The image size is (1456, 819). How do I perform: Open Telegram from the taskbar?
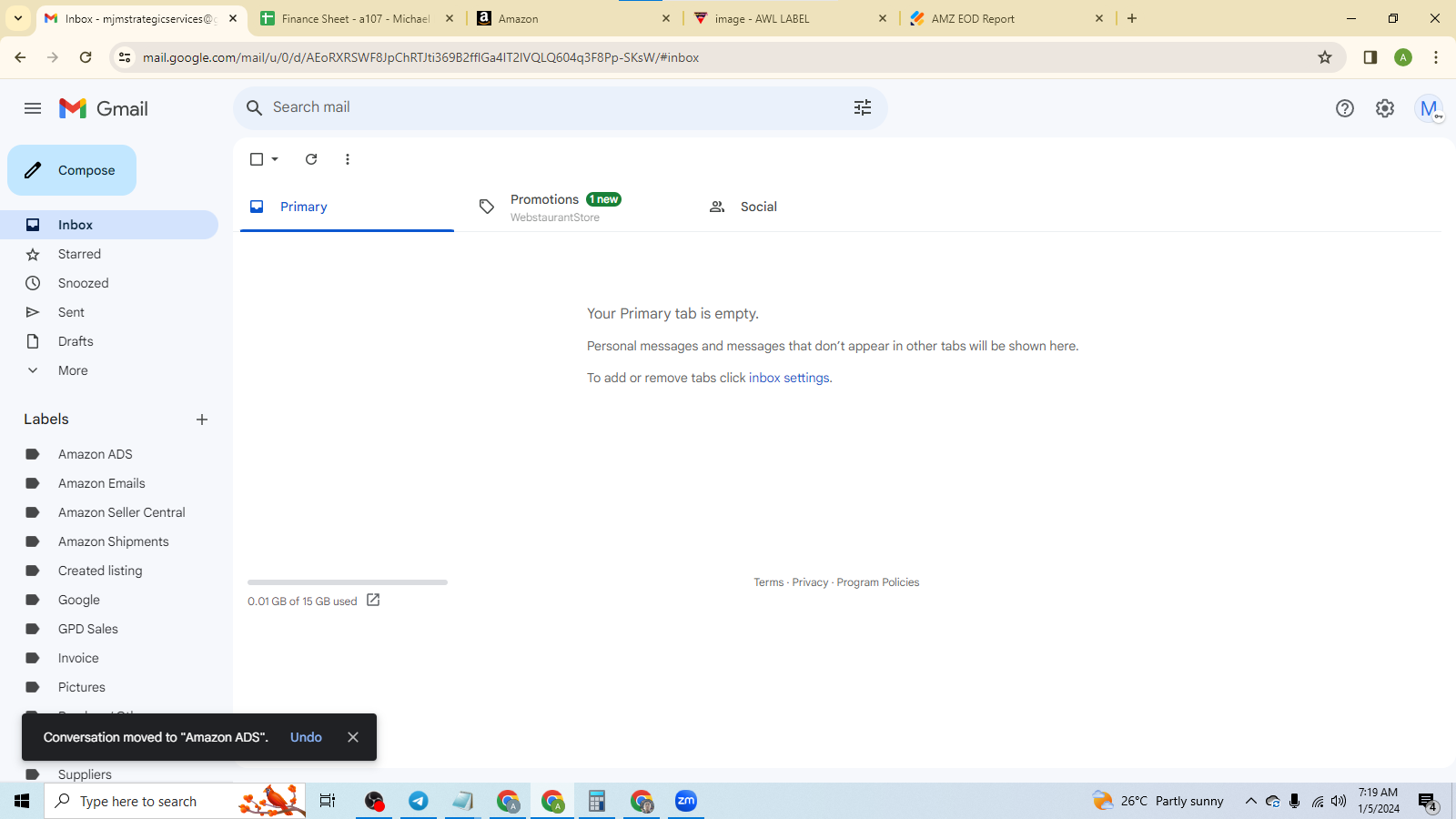(419, 801)
